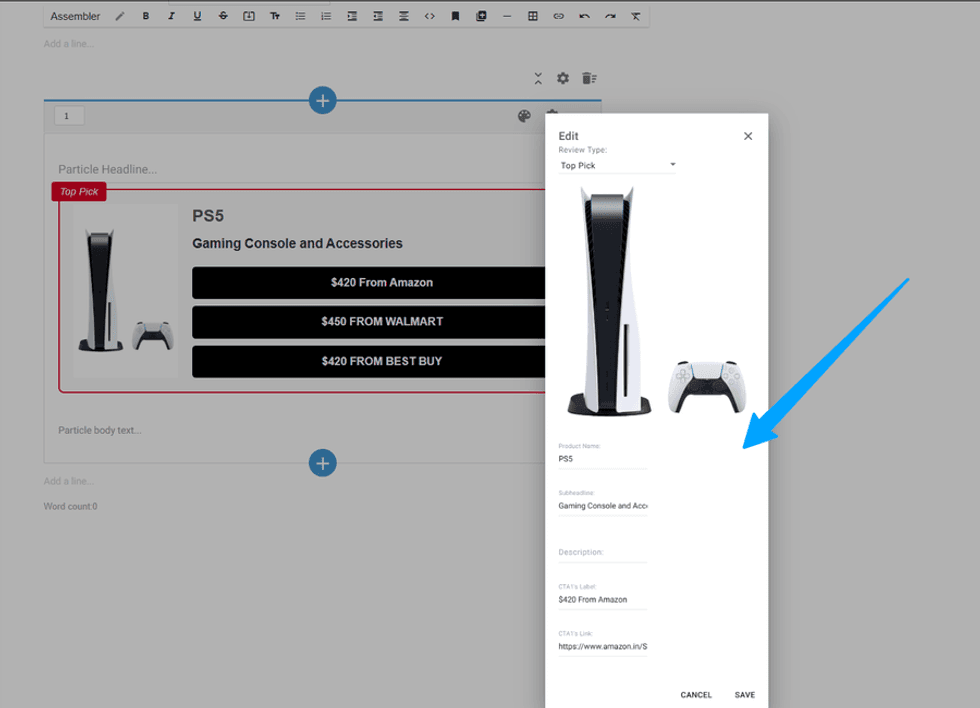Click the bottom 'Add a line...' placeholder
The height and width of the screenshot is (708, 980).
pyautogui.click(x=69, y=481)
